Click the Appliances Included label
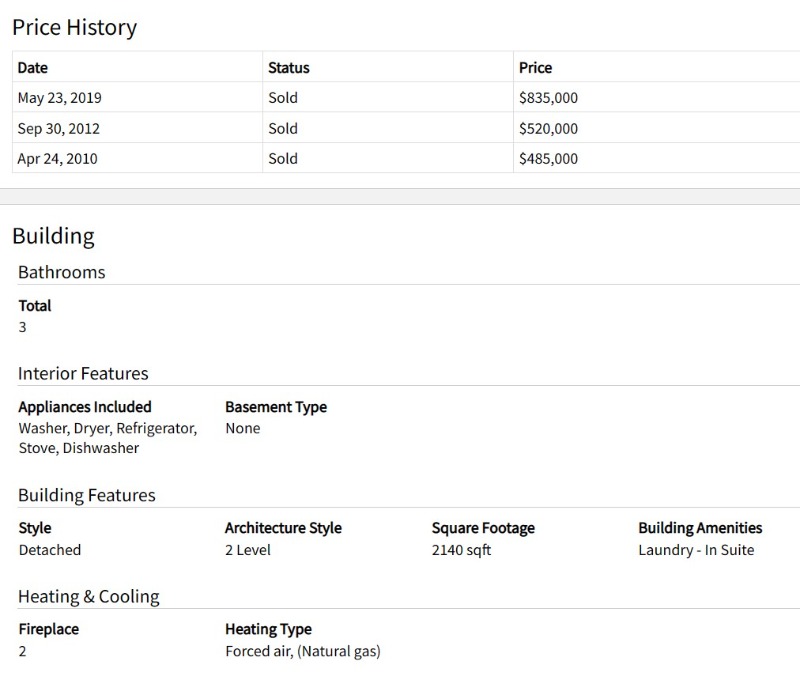Image resolution: width=800 pixels, height=680 pixels. click(85, 407)
